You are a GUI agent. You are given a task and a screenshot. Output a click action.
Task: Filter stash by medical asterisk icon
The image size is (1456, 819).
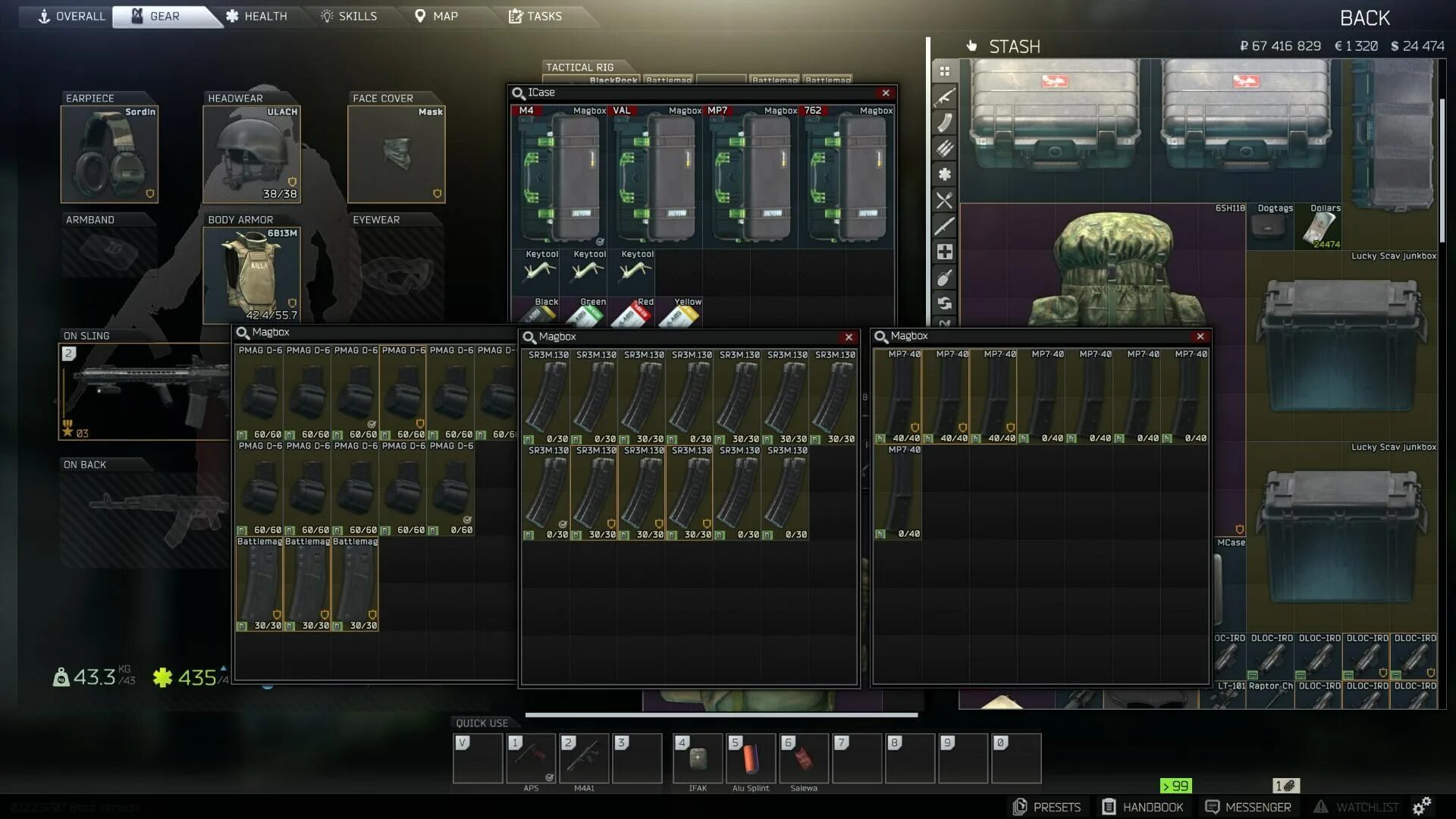tap(944, 174)
